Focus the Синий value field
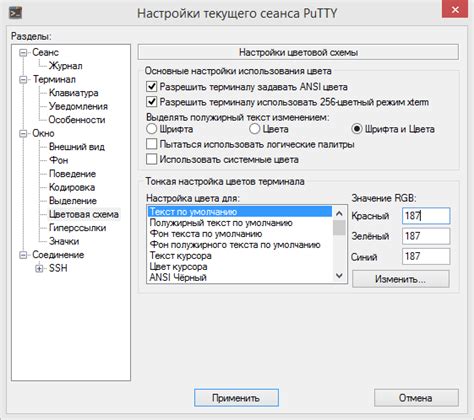This screenshot has width=474, height=420. (x=426, y=256)
